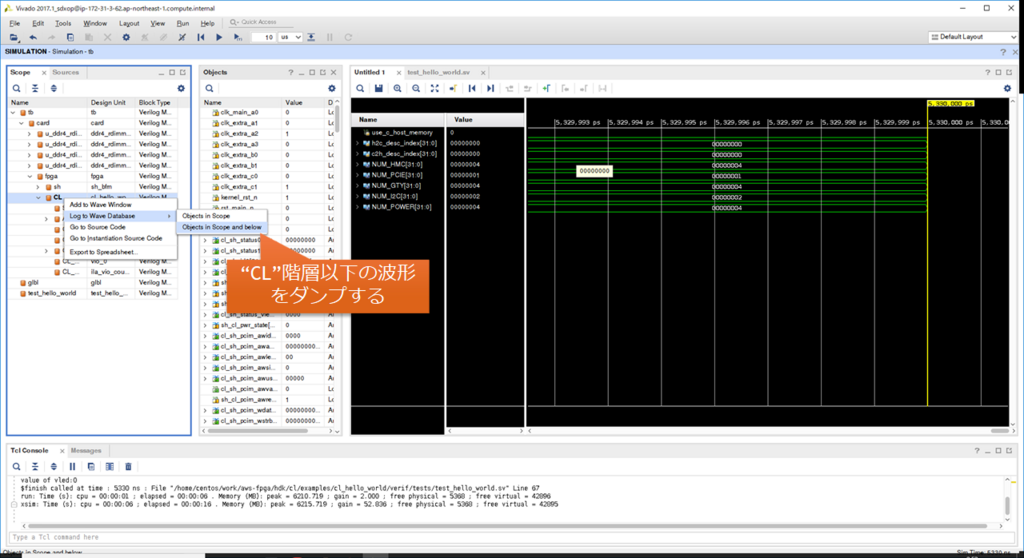Click the add marker icon
Viewport: 1024px width, 558px height.
pos(547,88)
